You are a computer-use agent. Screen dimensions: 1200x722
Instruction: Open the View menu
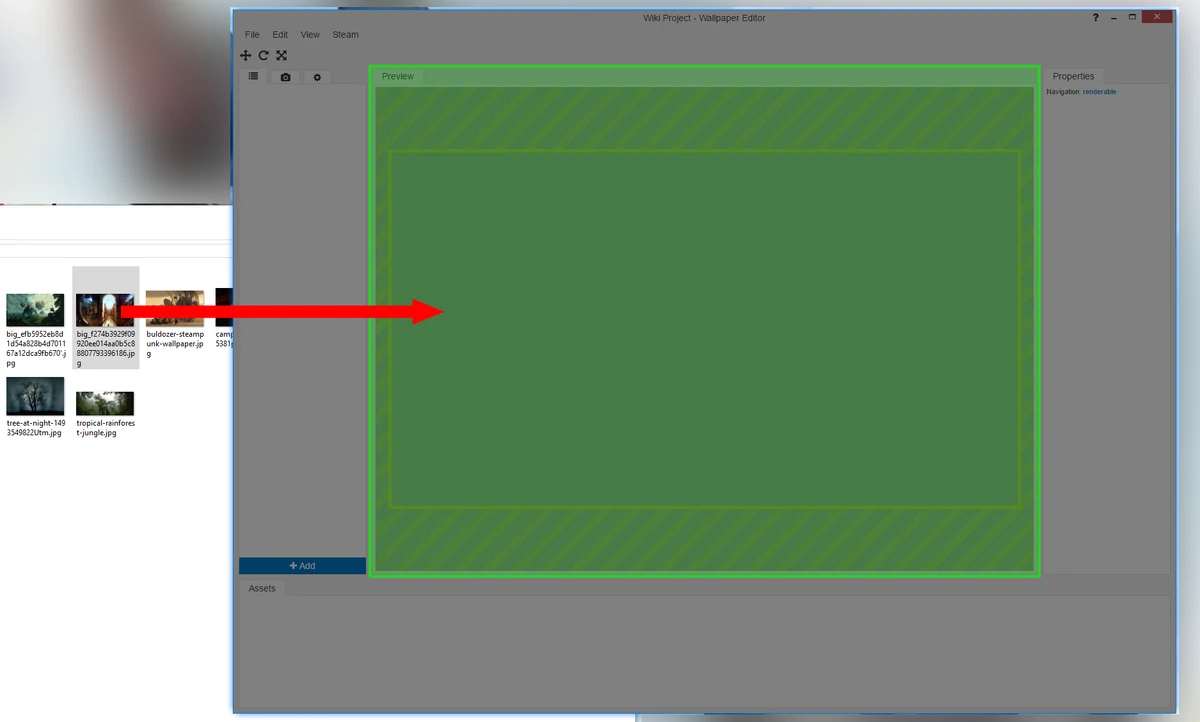pos(310,35)
